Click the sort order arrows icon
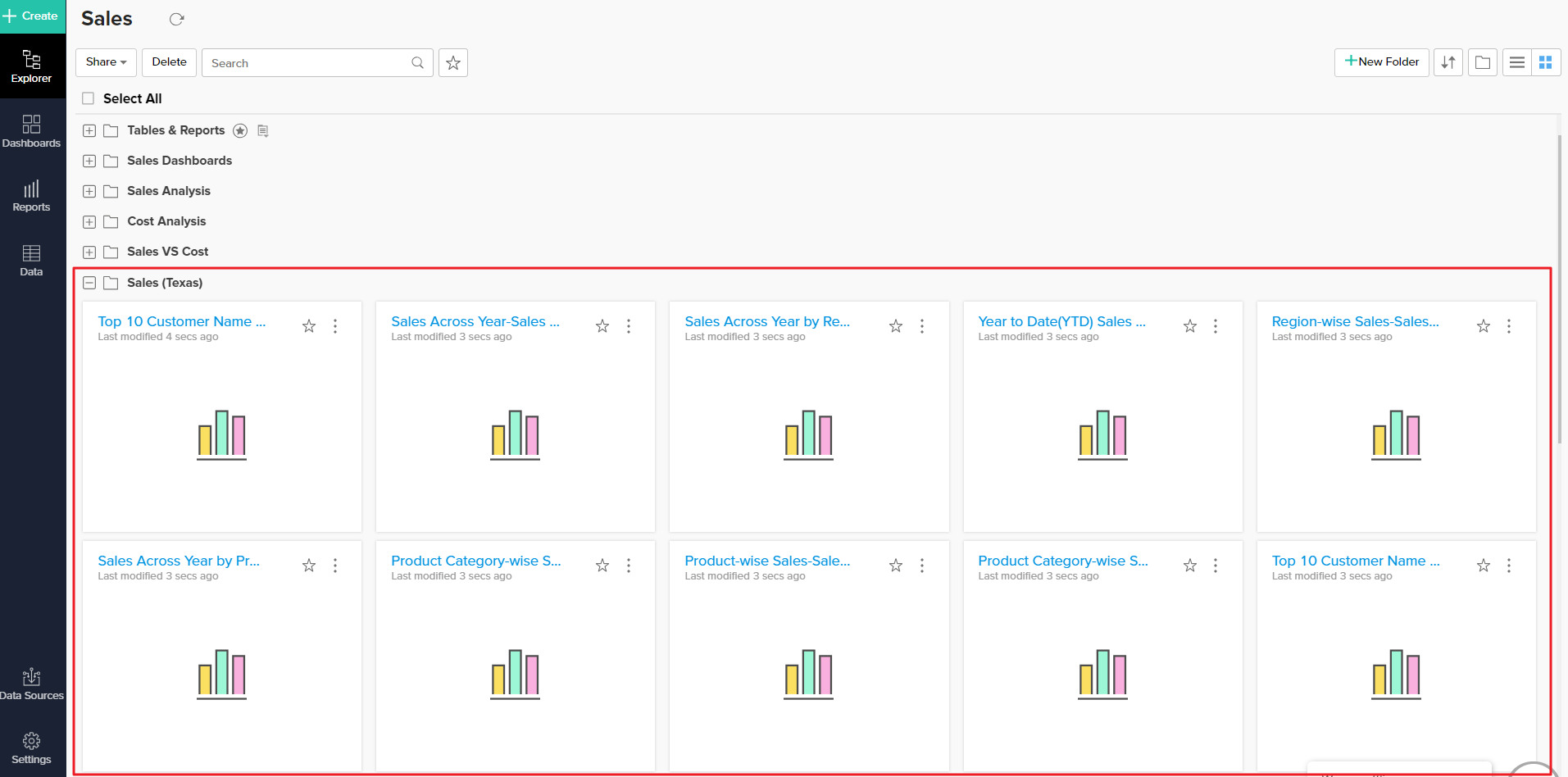Image resolution: width=1568 pixels, height=777 pixels. (1448, 62)
